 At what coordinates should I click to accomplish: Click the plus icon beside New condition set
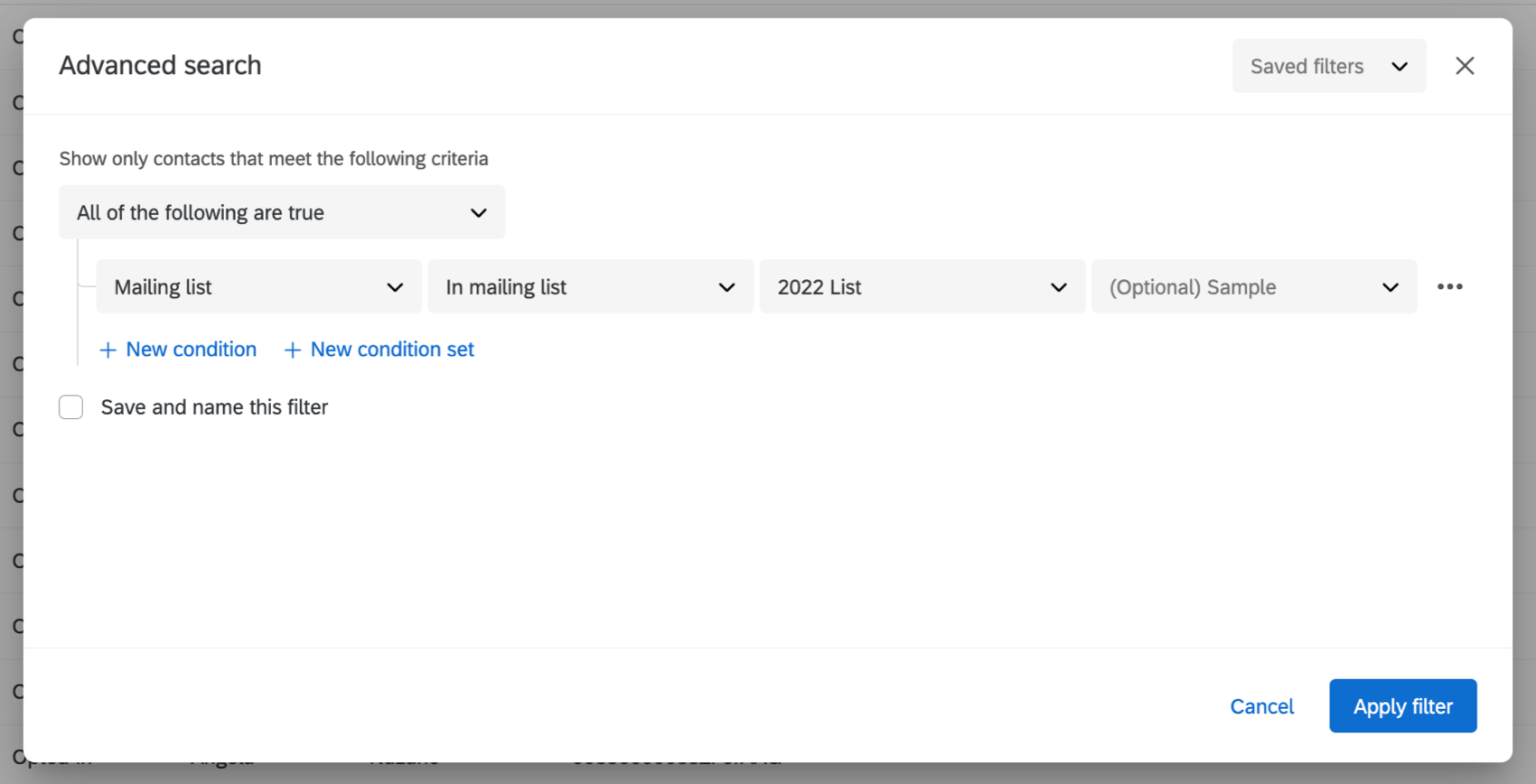291,350
